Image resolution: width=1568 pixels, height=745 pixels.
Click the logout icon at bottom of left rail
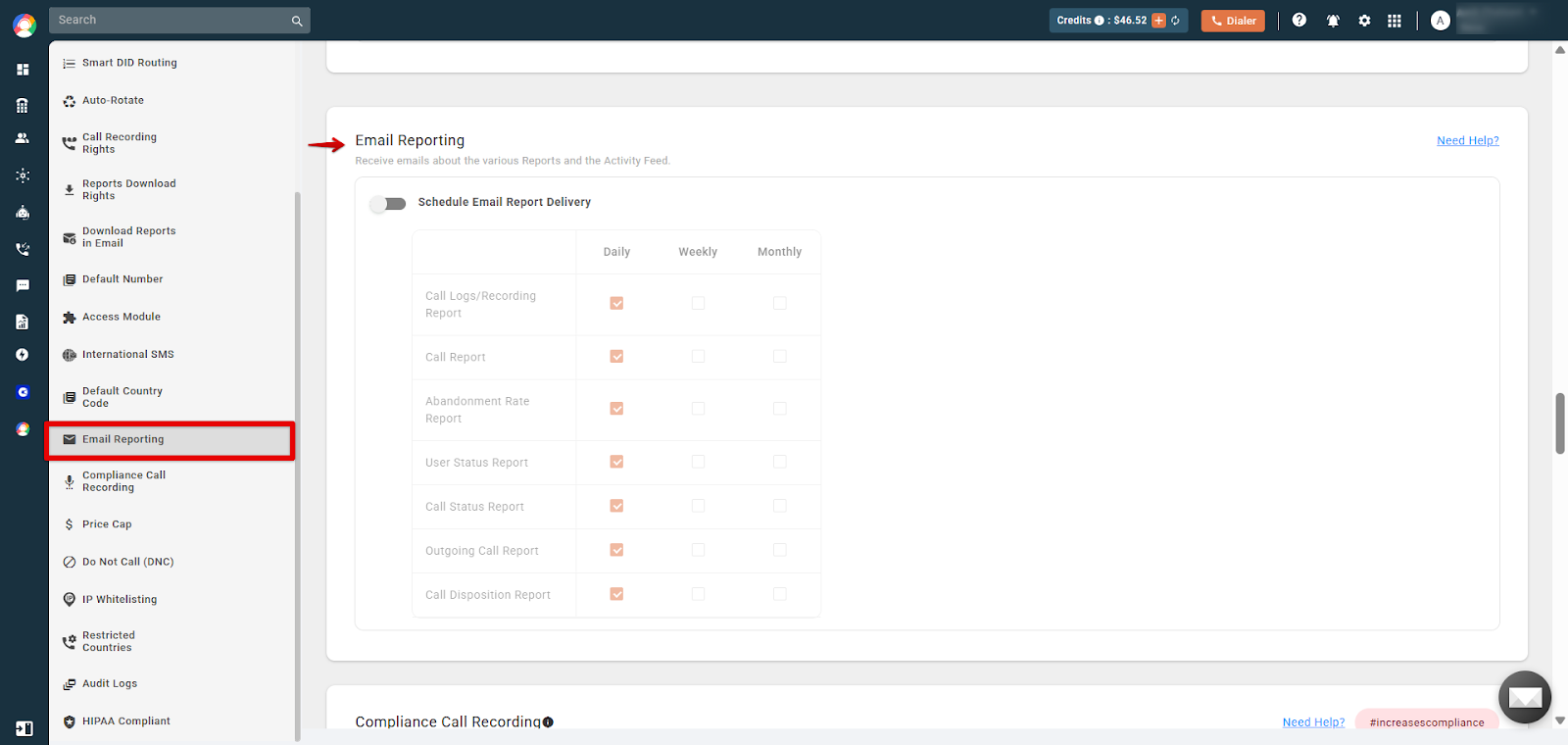pyautogui.click(x=24, y=728)
